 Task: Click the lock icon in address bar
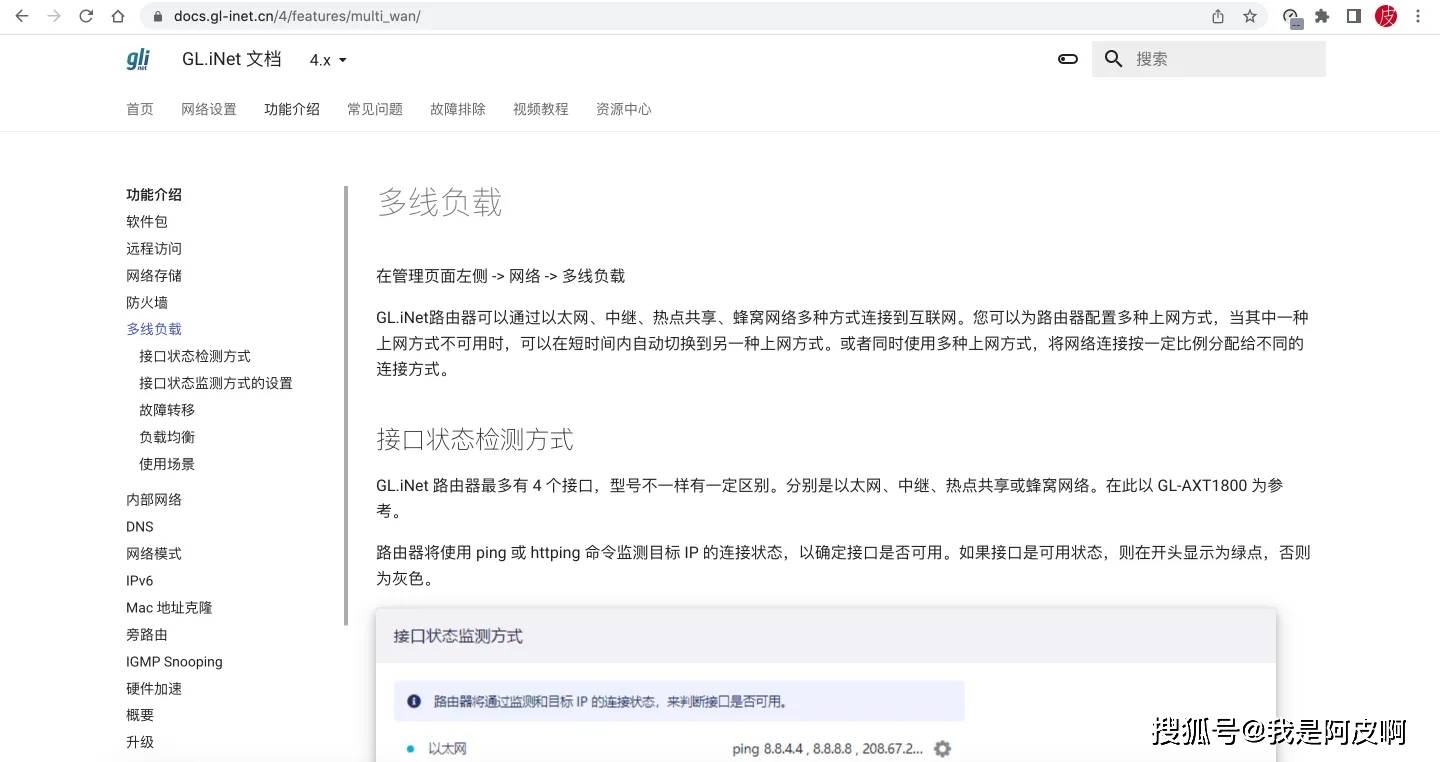pyautogui.click(x=157, y=16)
